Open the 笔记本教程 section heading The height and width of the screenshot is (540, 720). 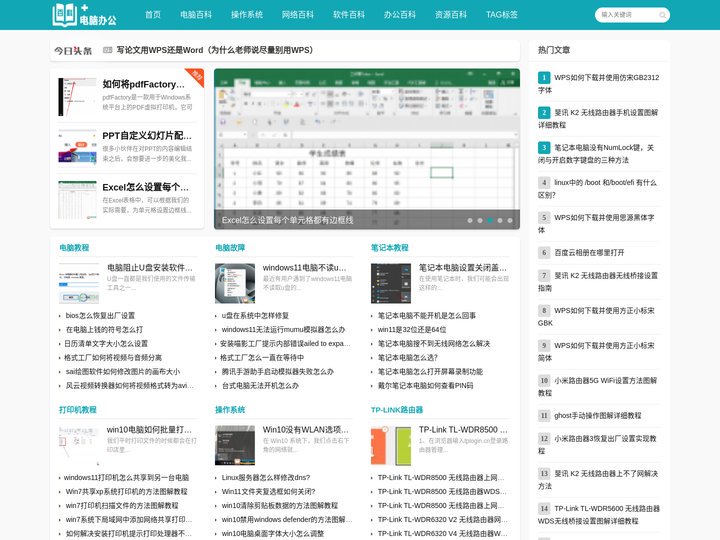tap(390, 248)
